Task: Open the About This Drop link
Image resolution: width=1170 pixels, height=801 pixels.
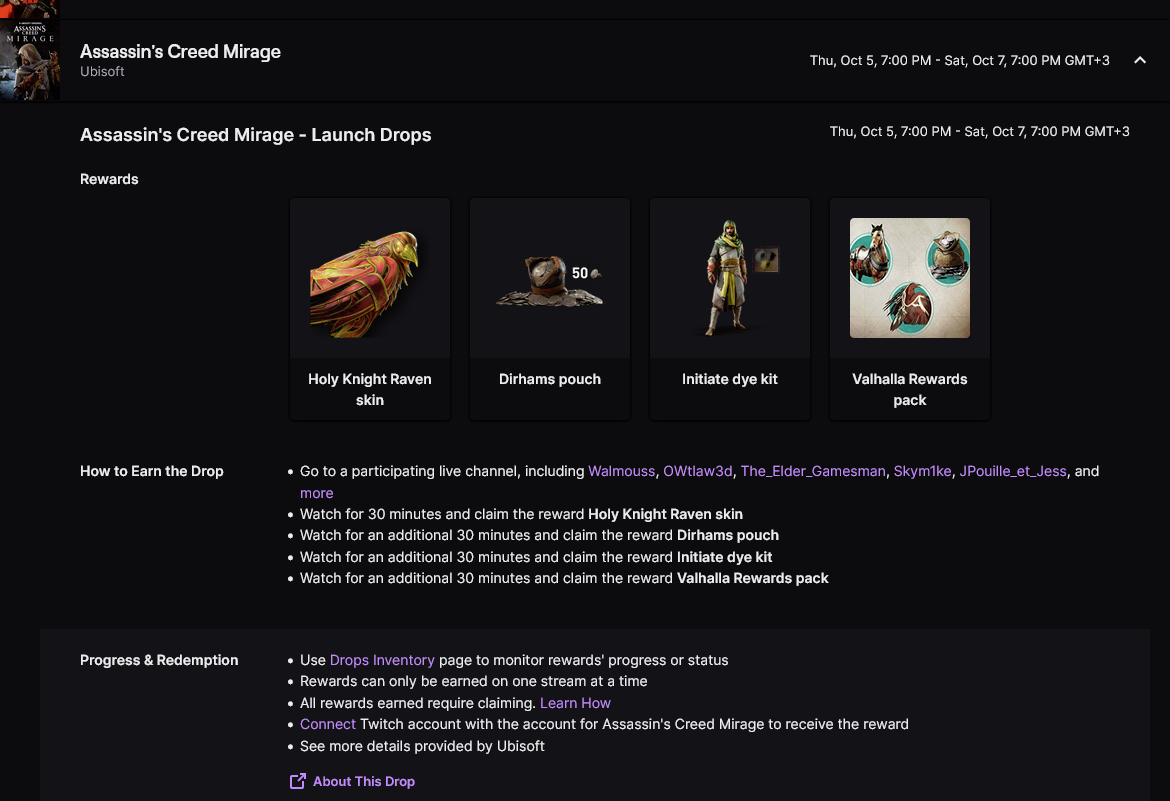Action: (x=363, y=781)
